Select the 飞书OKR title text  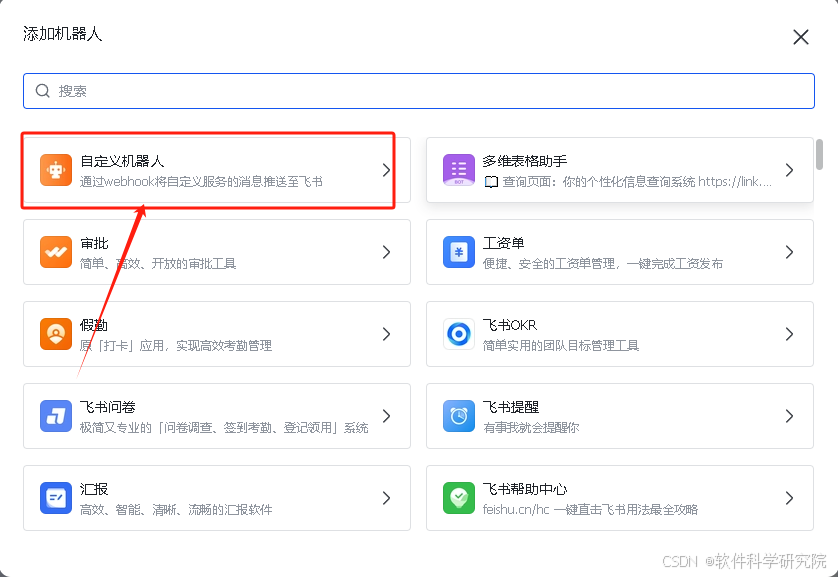tap(510, 325)
